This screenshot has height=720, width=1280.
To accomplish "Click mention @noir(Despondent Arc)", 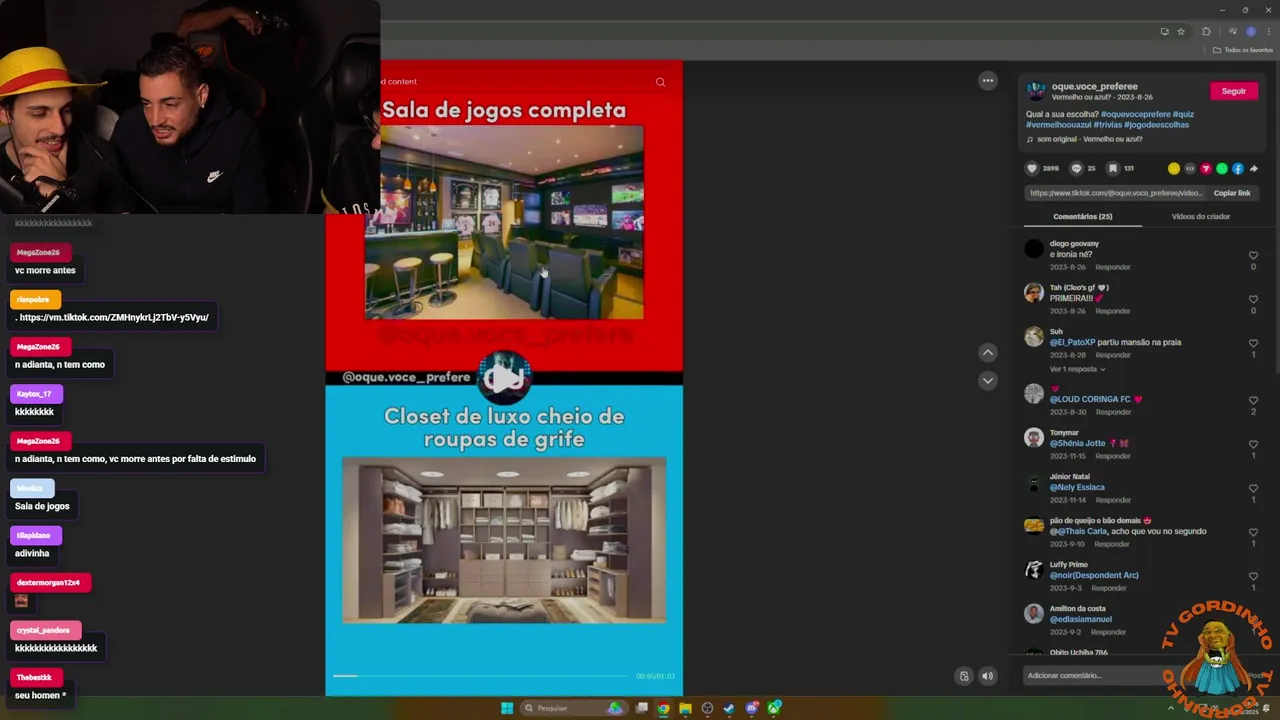I will pos(1094,575).
